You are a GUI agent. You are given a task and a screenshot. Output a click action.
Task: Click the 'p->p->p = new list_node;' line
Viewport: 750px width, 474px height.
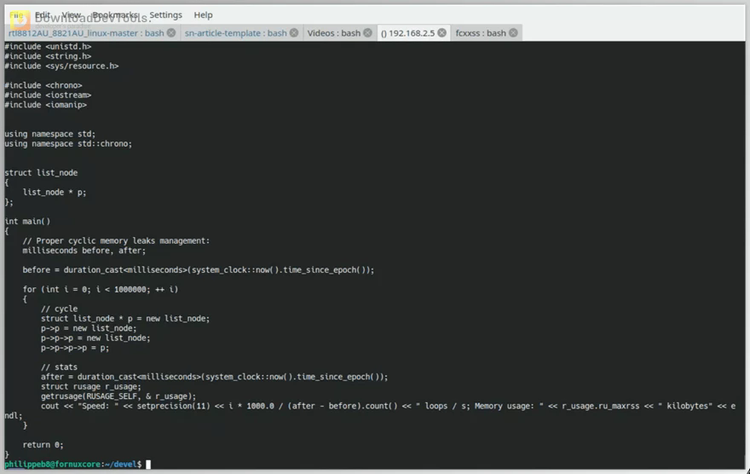(96, 338)
